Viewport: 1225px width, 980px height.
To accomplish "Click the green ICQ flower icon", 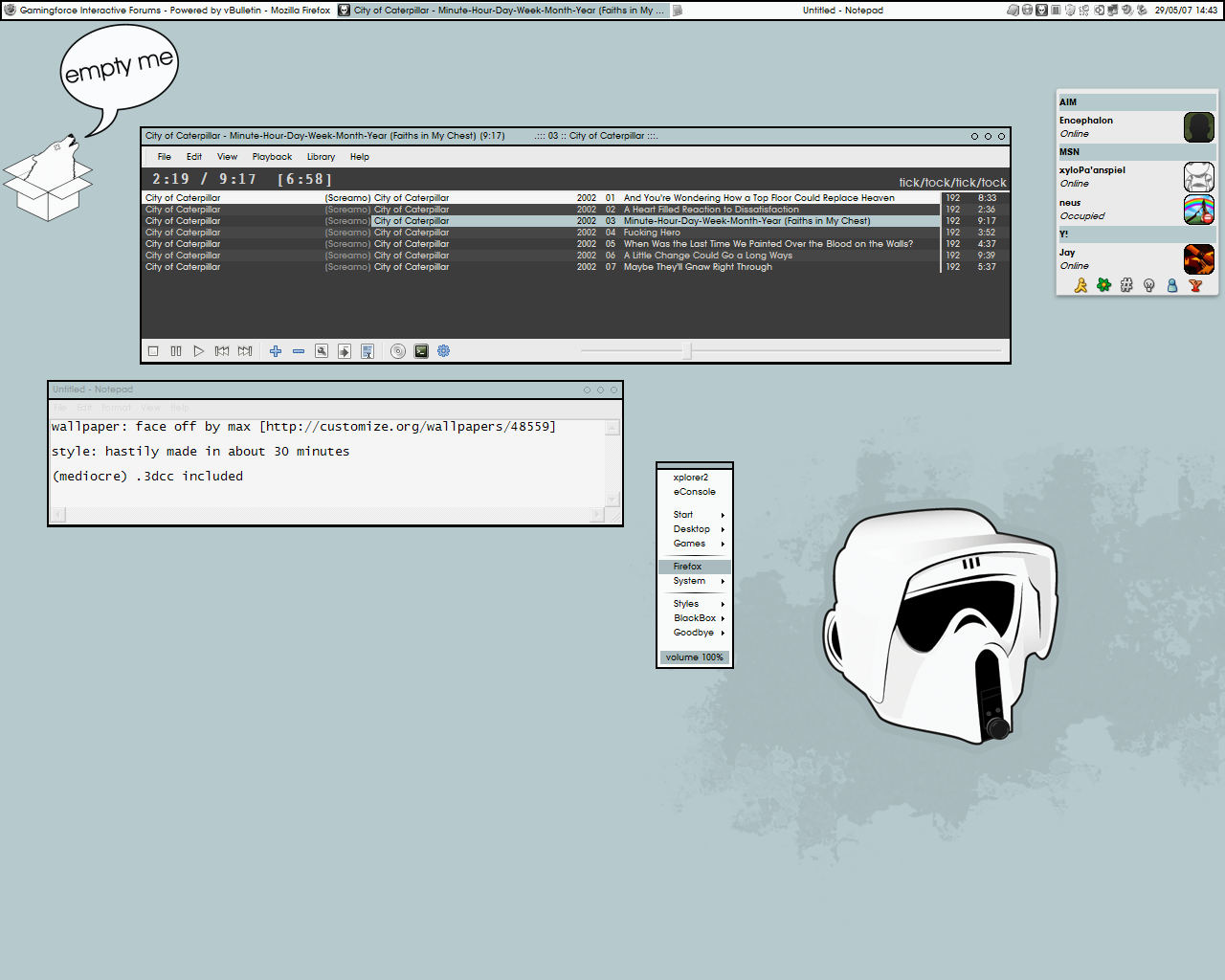I will (x=1103, y=285).
